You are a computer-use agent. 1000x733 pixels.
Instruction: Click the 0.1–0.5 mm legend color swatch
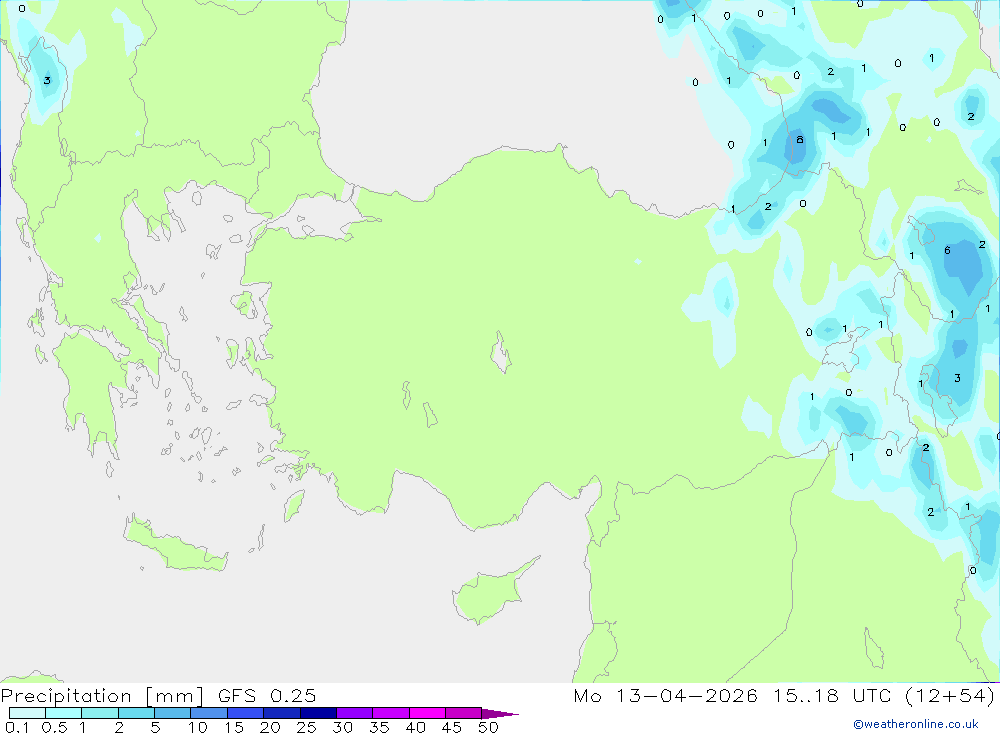coord(27,713)
